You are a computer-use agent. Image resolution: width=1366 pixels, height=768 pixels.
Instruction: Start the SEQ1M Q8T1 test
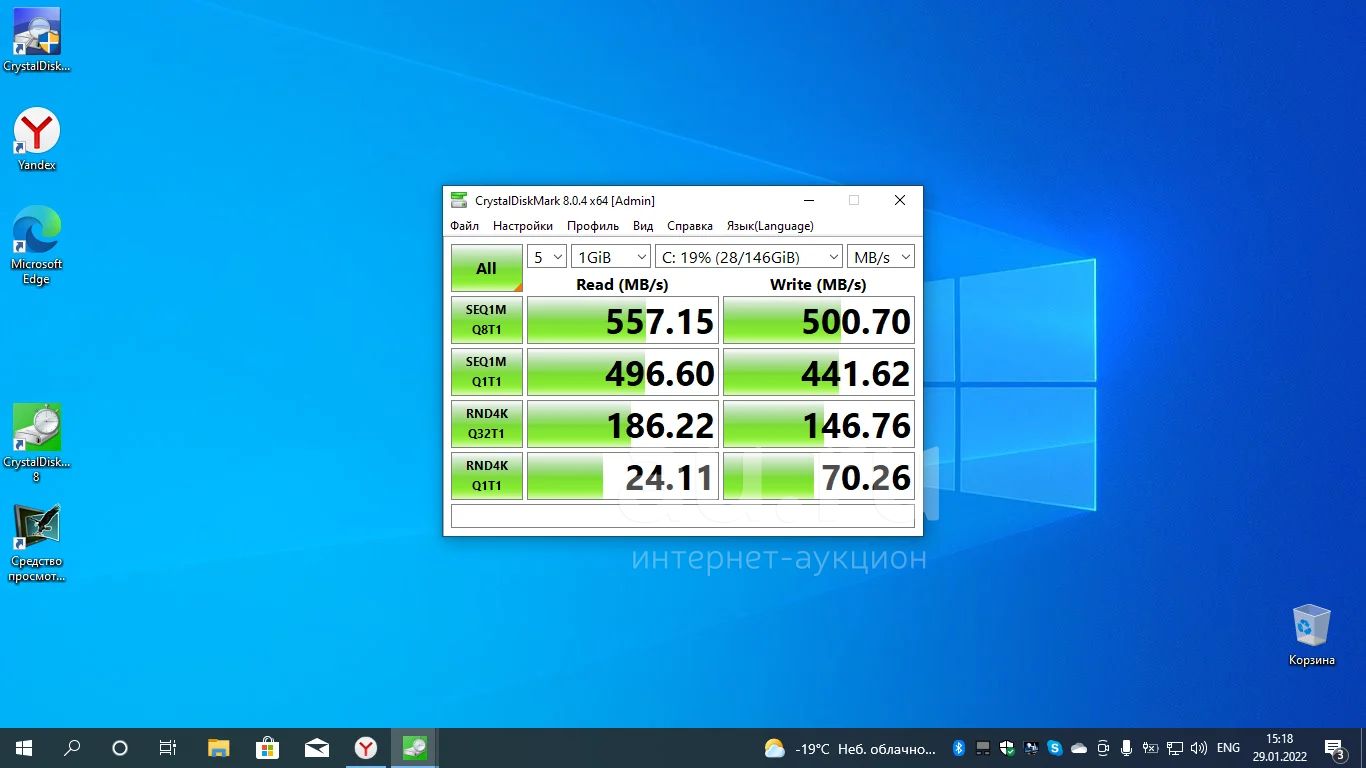click(x=486, y=320)
